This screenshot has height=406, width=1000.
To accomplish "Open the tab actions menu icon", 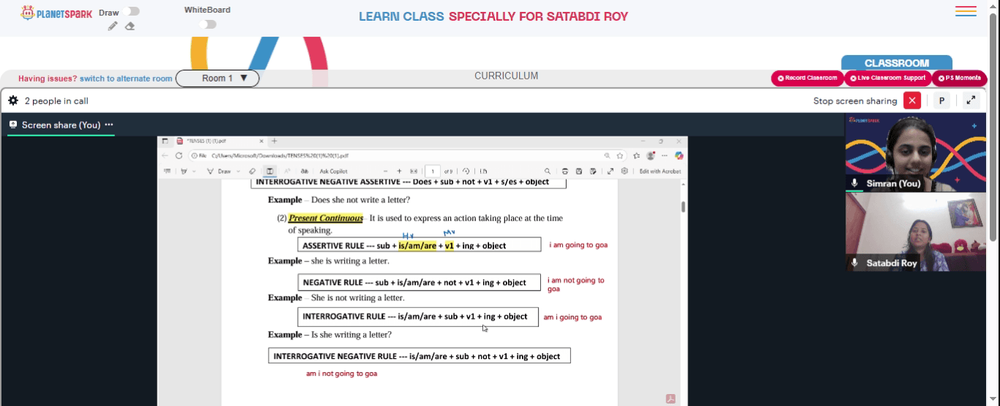I will click(x=165, y=141).
